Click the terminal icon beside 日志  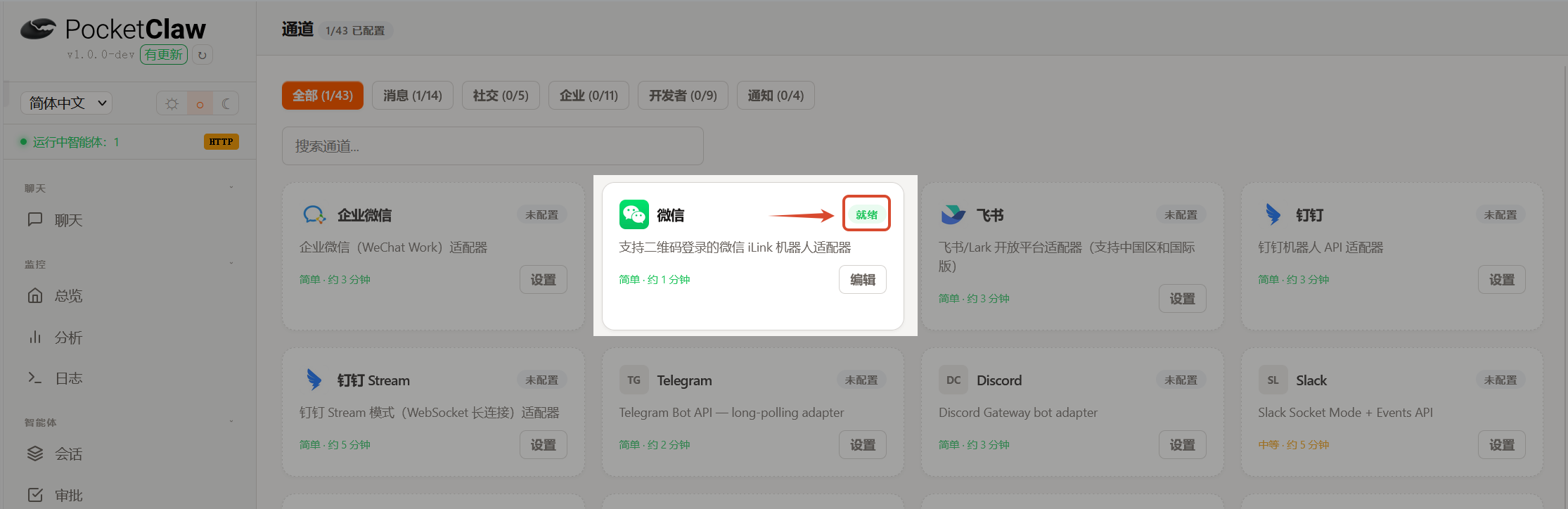tap(35, 378)
